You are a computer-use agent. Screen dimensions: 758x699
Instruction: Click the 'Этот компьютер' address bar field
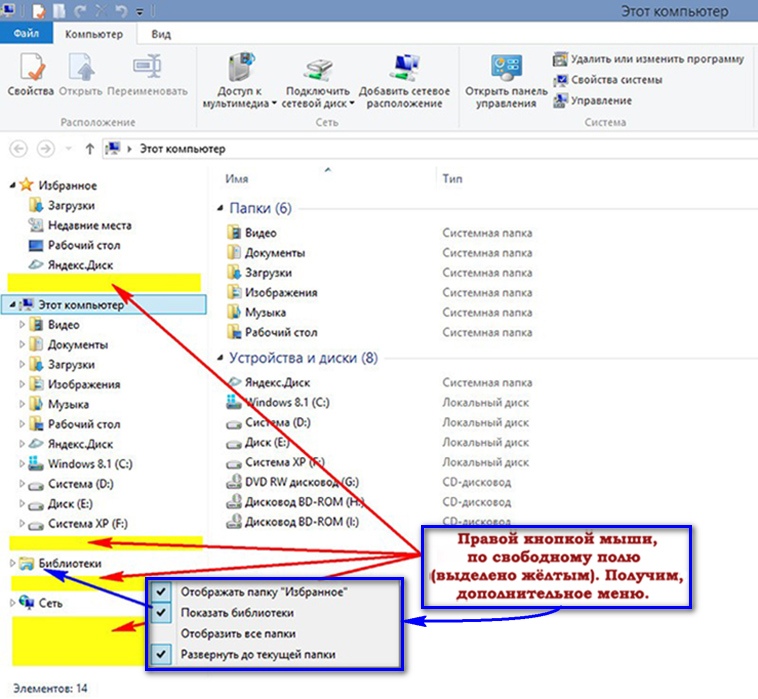coord(400,149)
